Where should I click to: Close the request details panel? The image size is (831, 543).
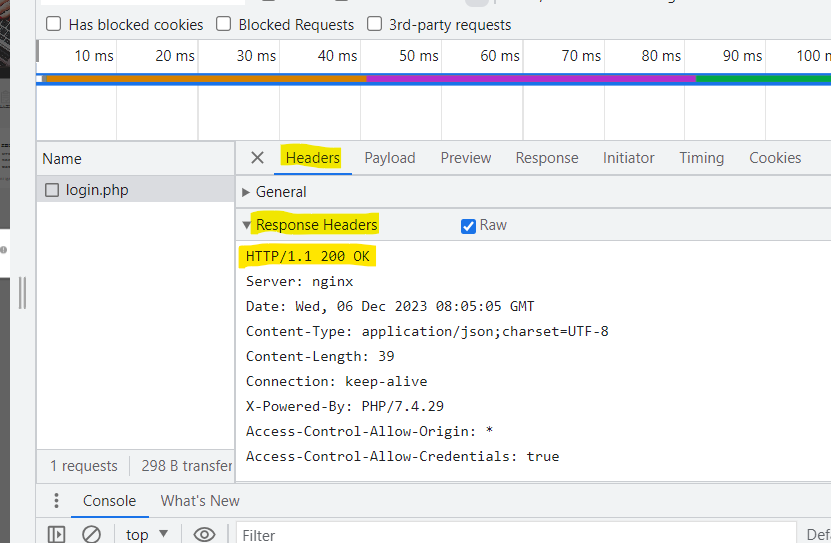pyautogui.click(x=257, y=158)
